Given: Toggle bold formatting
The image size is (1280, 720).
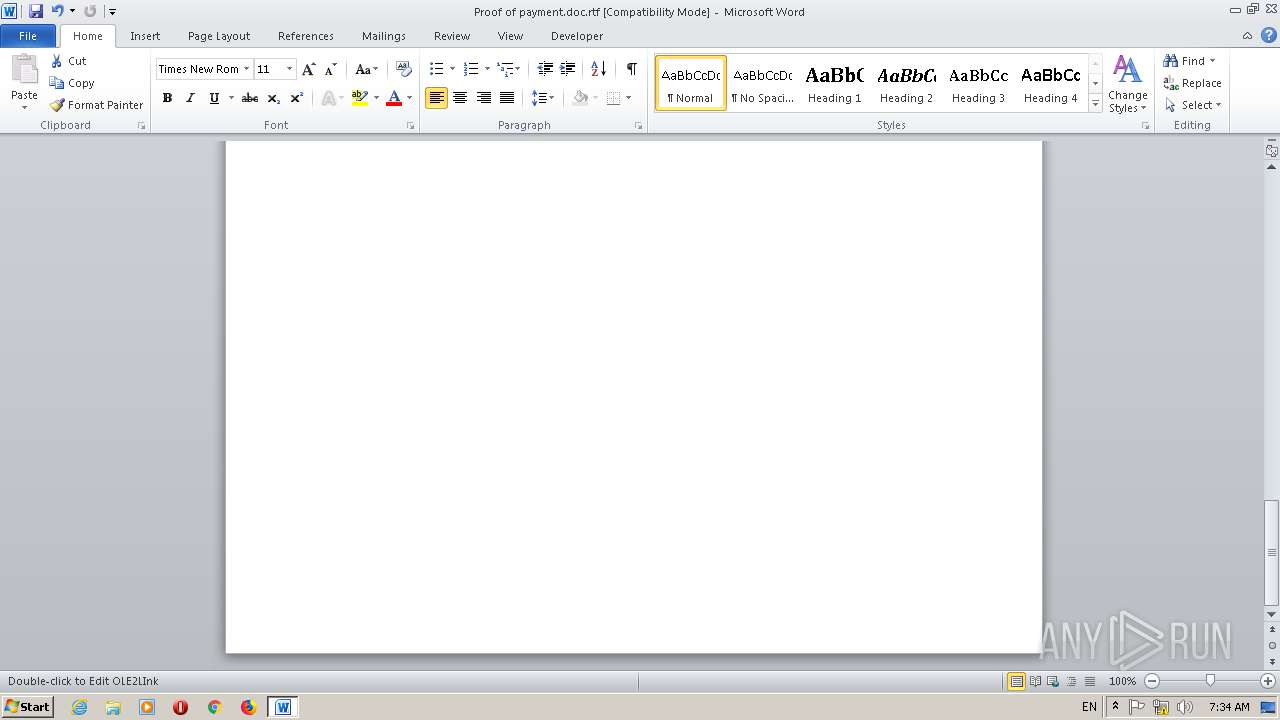Looking at the screenshot, I should tap(167, 98).
